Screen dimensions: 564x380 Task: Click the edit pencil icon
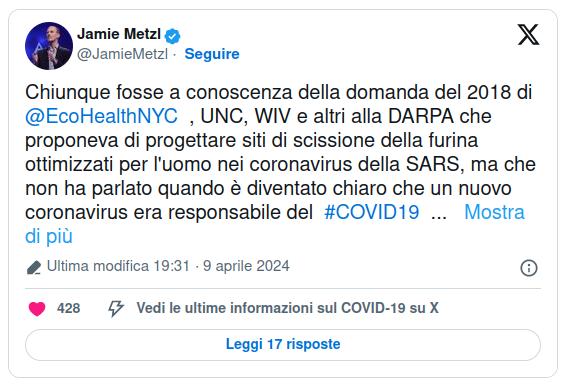[x=34, y=268]
